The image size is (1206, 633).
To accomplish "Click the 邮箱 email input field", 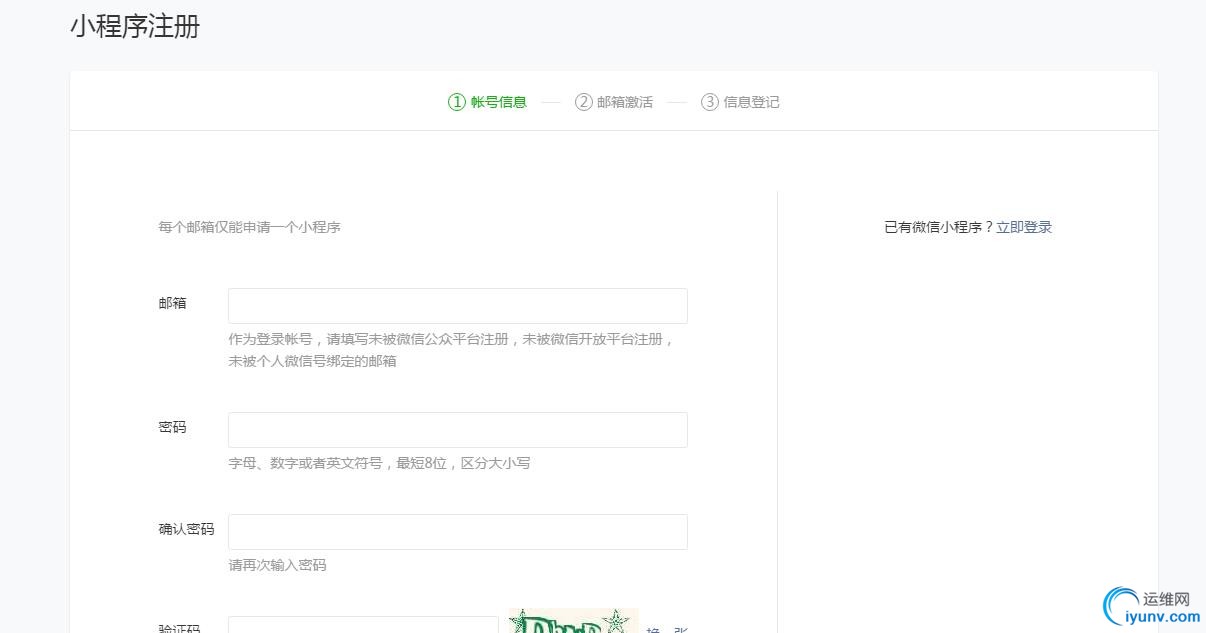I will click(x=458, y=306).
